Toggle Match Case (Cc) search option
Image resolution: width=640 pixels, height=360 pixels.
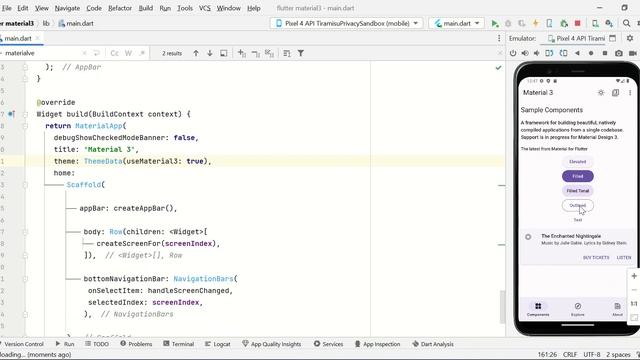tap(115, 53)
